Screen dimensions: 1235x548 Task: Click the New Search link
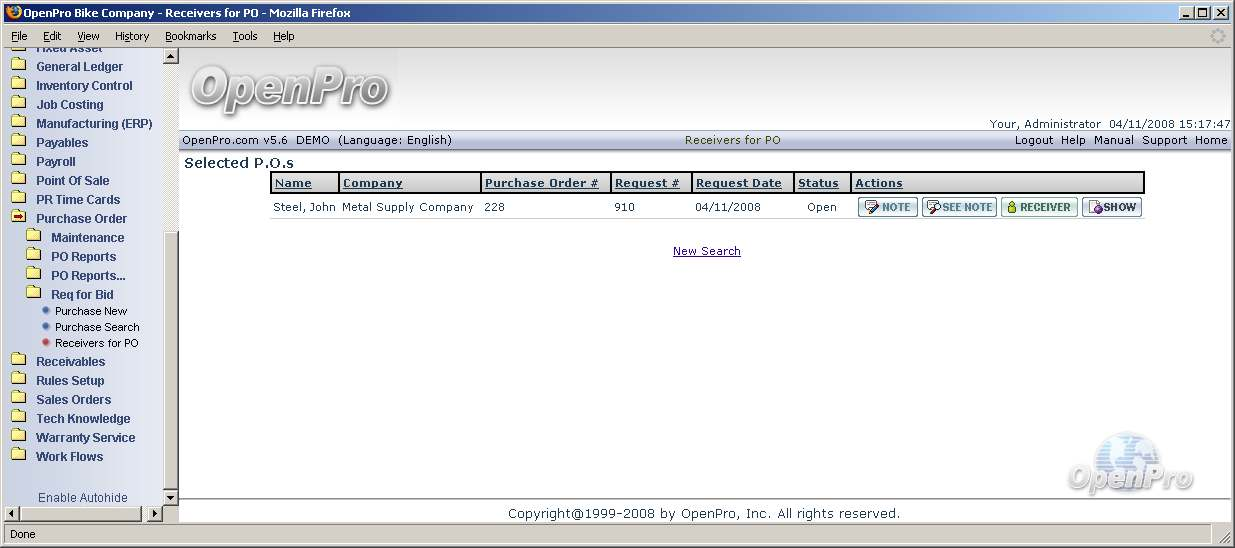click(x=706, y=251)
